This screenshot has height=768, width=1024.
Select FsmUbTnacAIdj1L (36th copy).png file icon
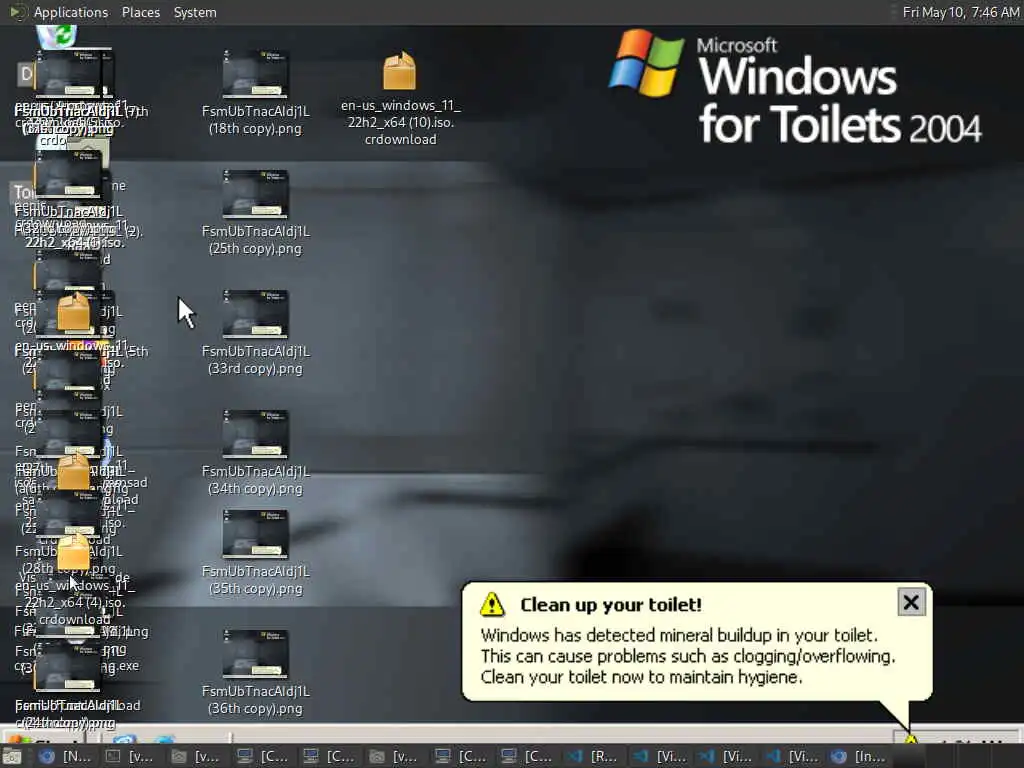(x=255, y=654)
